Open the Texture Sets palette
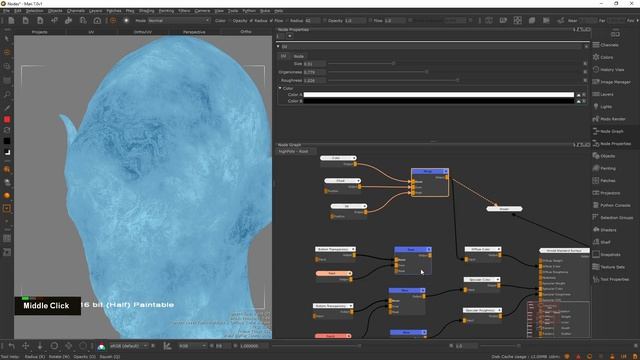This screenshot has height=360, width=640. point(609,267)
